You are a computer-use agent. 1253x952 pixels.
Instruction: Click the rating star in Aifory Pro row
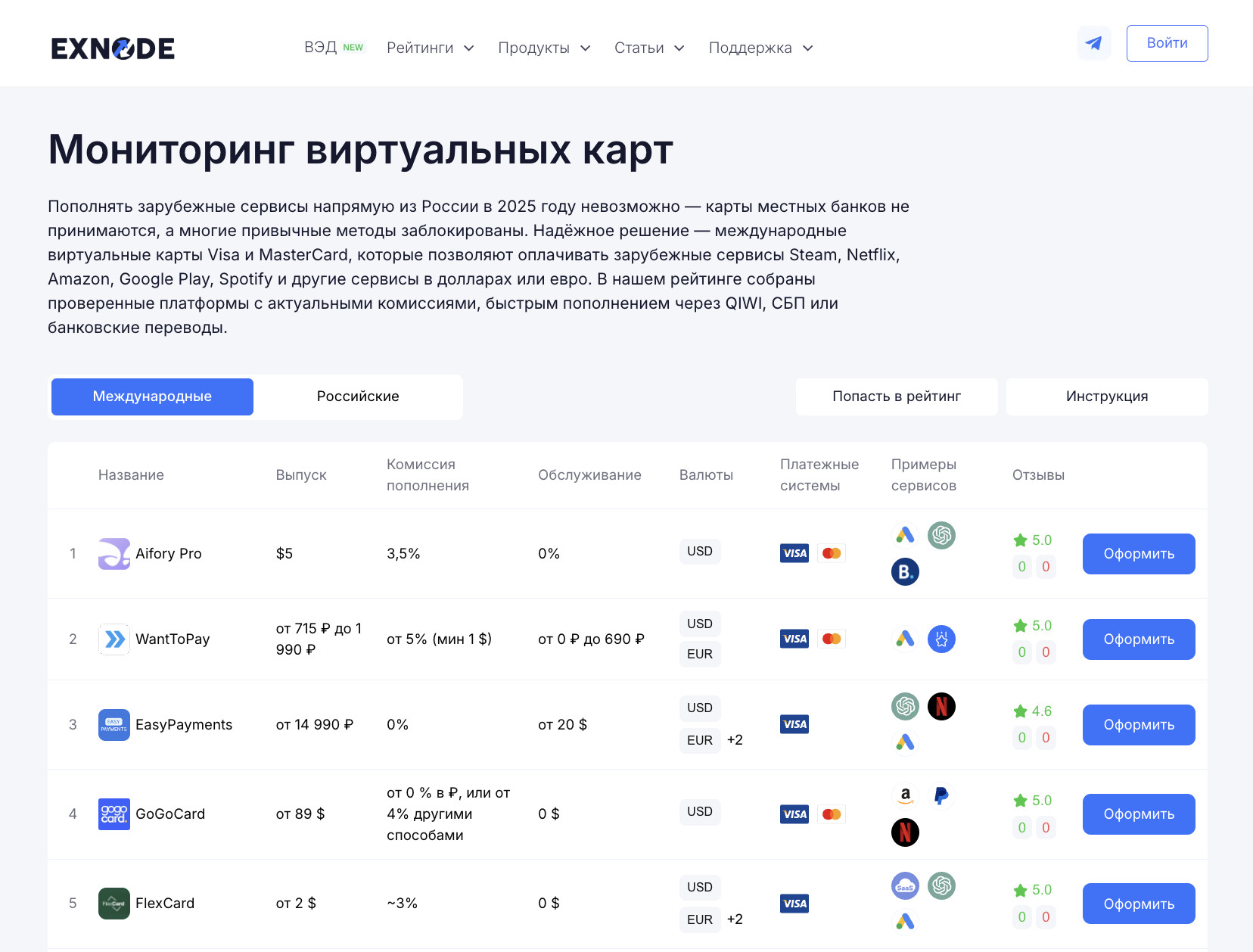click(1020, 540)
